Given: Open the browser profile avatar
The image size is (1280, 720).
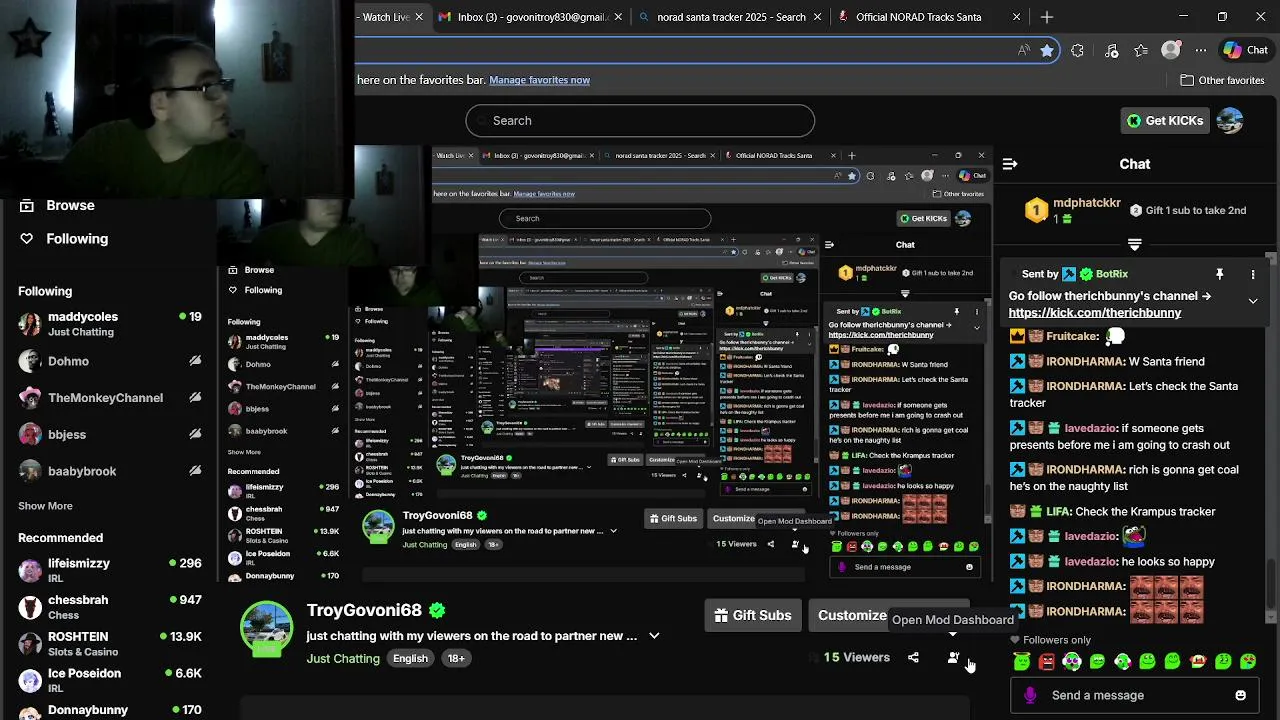Looking at the screenshot, I should [x=1171, y=50].
